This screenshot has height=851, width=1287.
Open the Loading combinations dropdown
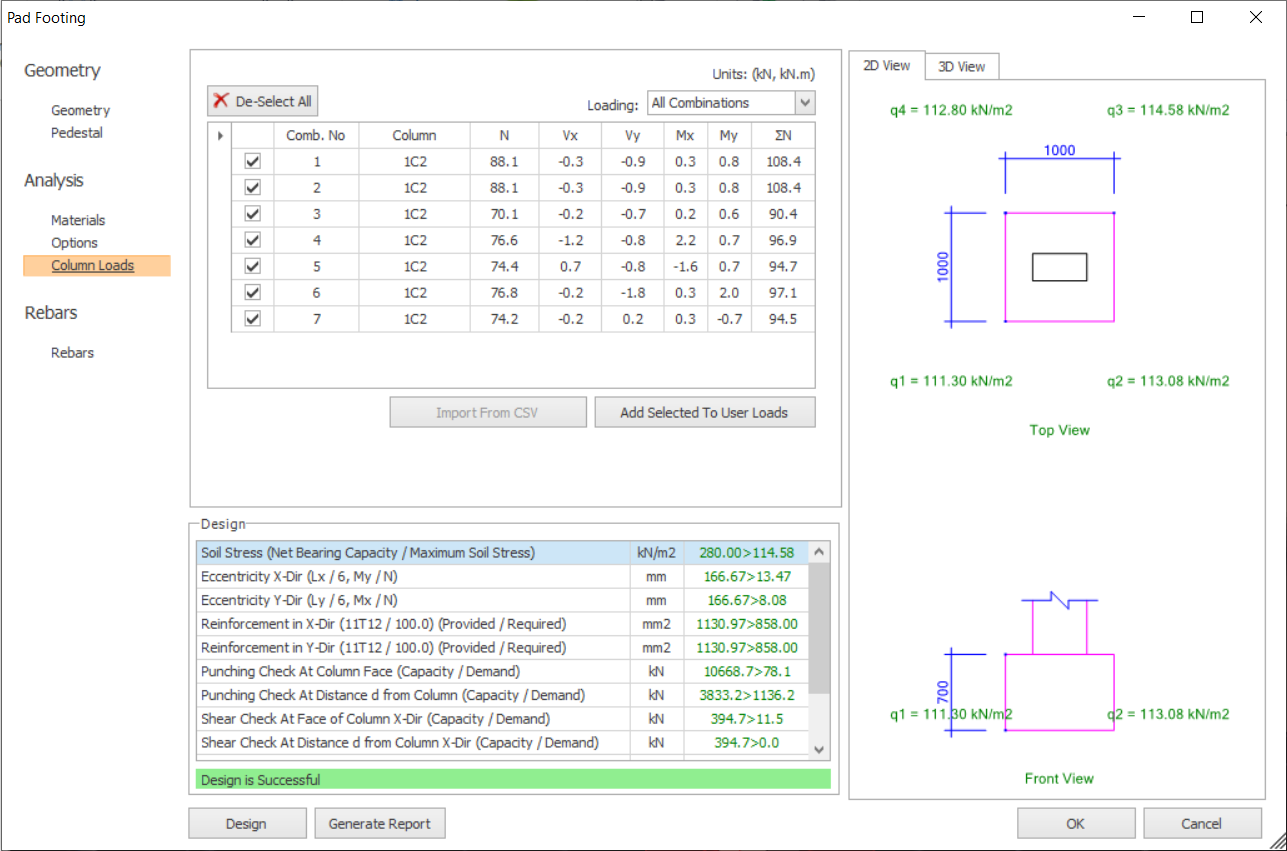point(805,103)
